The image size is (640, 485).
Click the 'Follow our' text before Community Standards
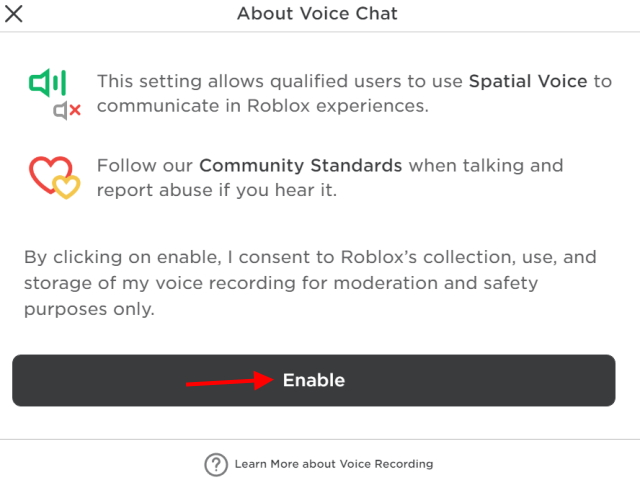click(145, 165)
